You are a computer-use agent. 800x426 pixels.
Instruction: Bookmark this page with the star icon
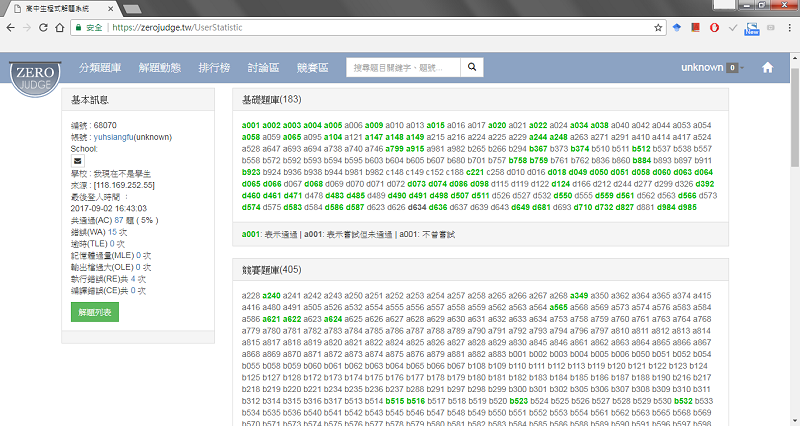pos(659,27)
